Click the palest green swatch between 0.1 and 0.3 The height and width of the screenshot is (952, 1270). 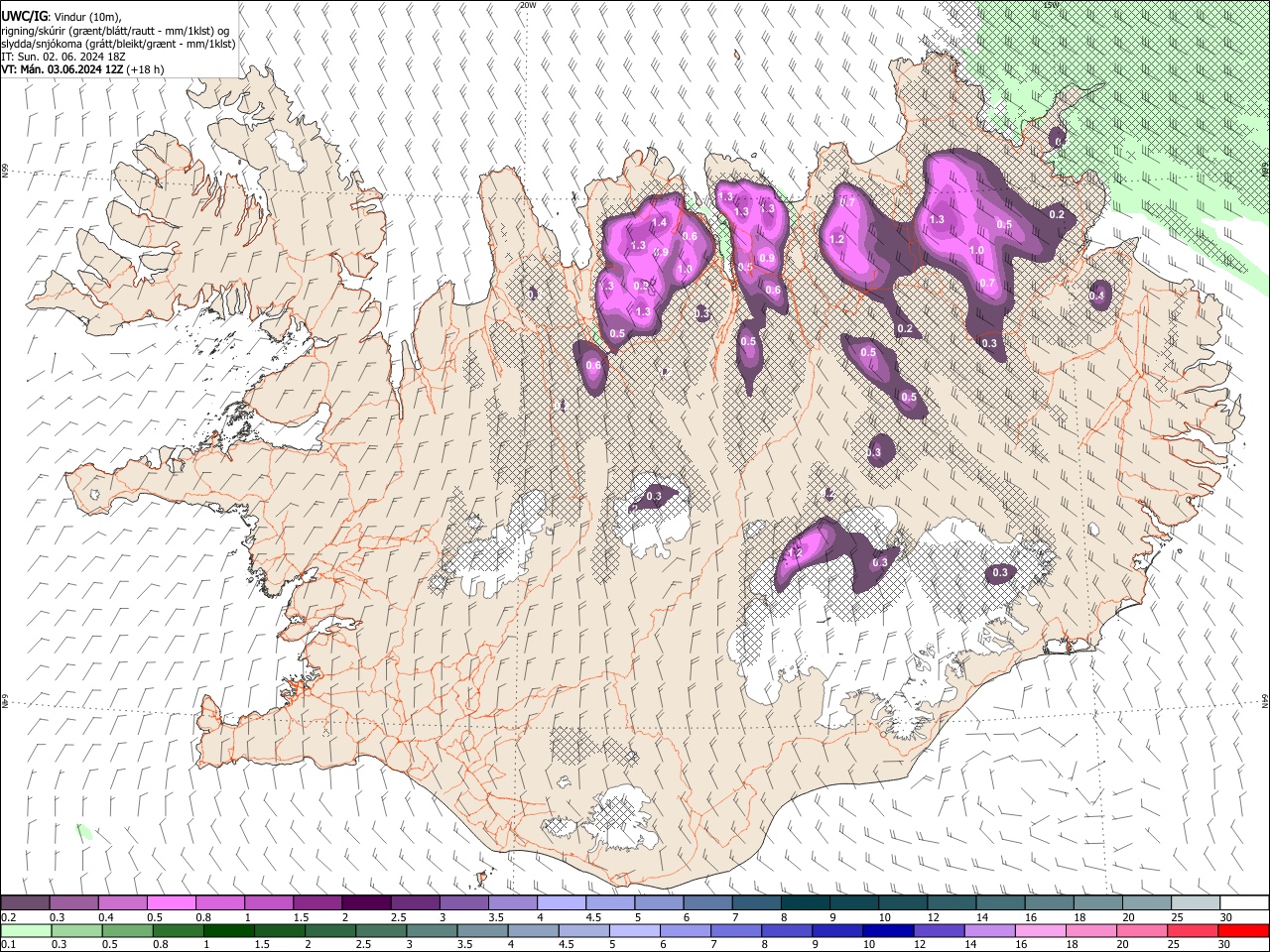point(26,931)
